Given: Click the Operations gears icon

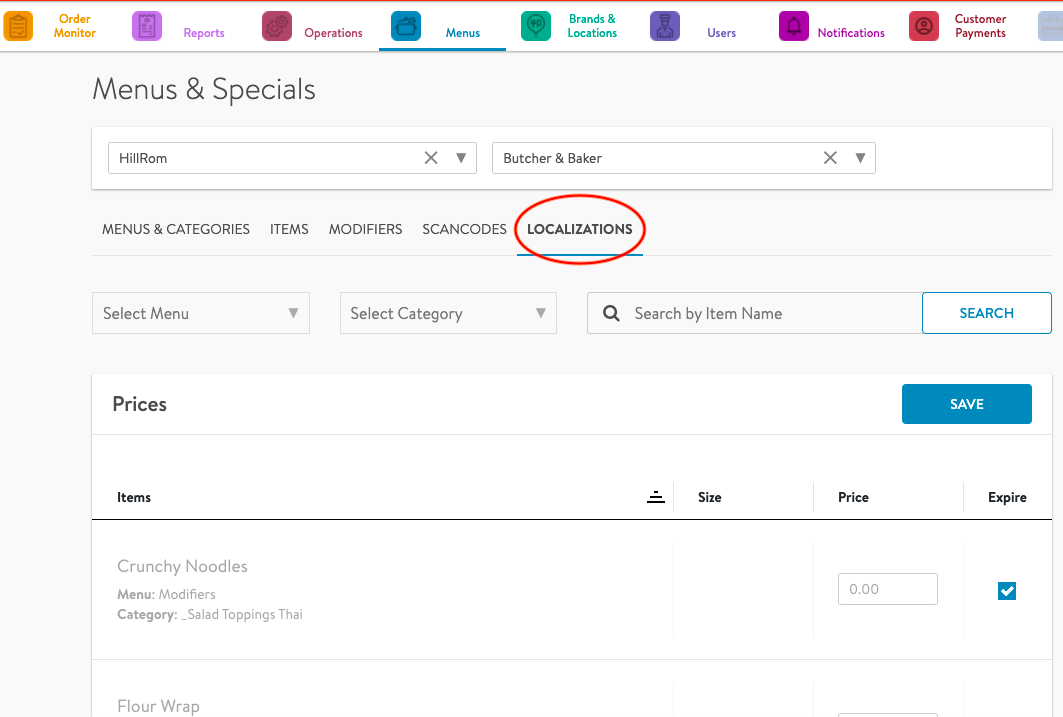Looking at the screenshot, I should point(277,26).
